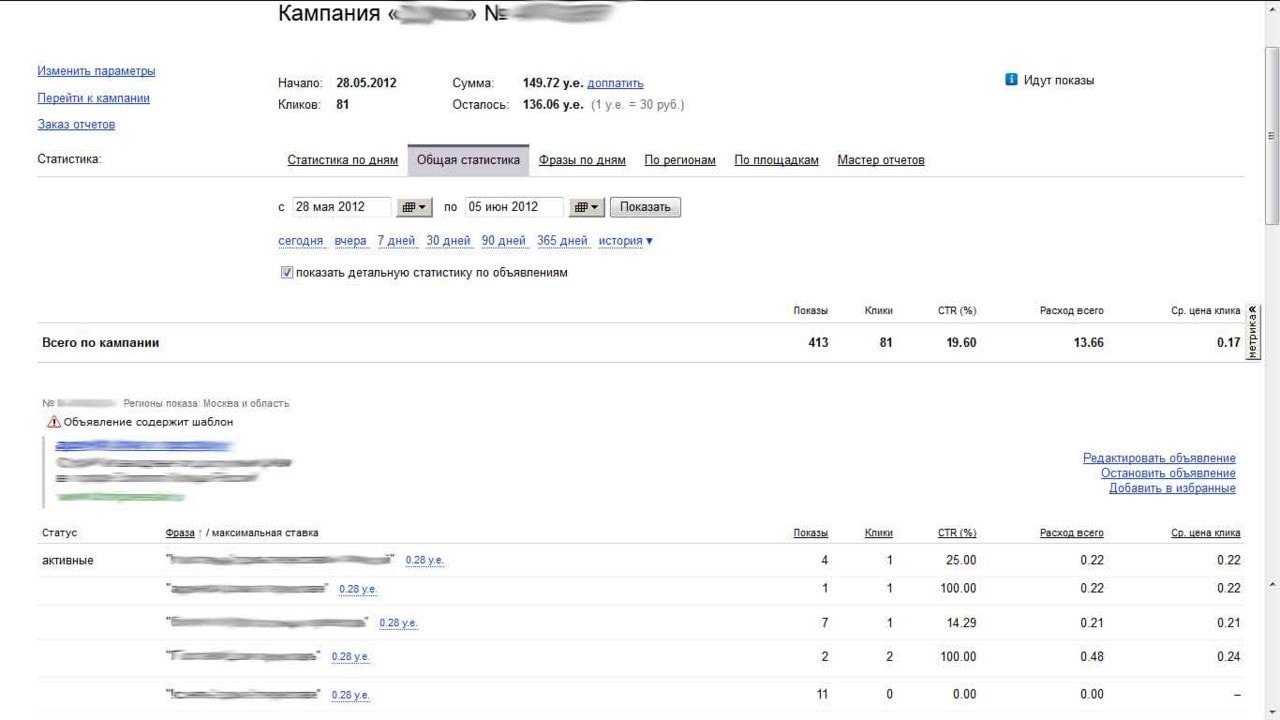The image size is (1280, 720).
Task: Open the end date calendar picker
Action: pyautogui.click(x=587, y=207)
